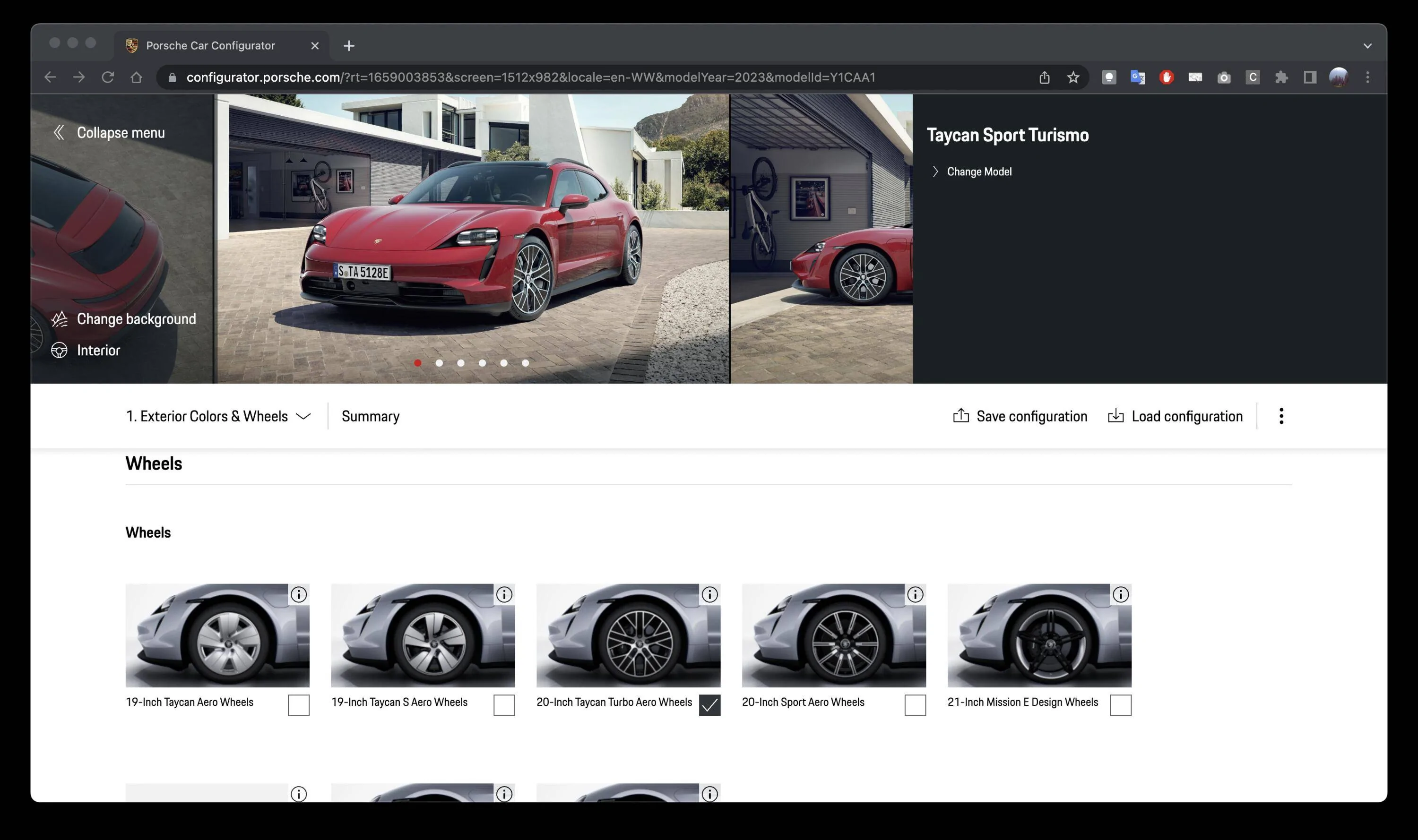Viewport: 1418px width, 840px height.
Task: Show info for 19-Inch Taycan S Aero Wheels
Action: pyautogui.click(x=504, y=594)
